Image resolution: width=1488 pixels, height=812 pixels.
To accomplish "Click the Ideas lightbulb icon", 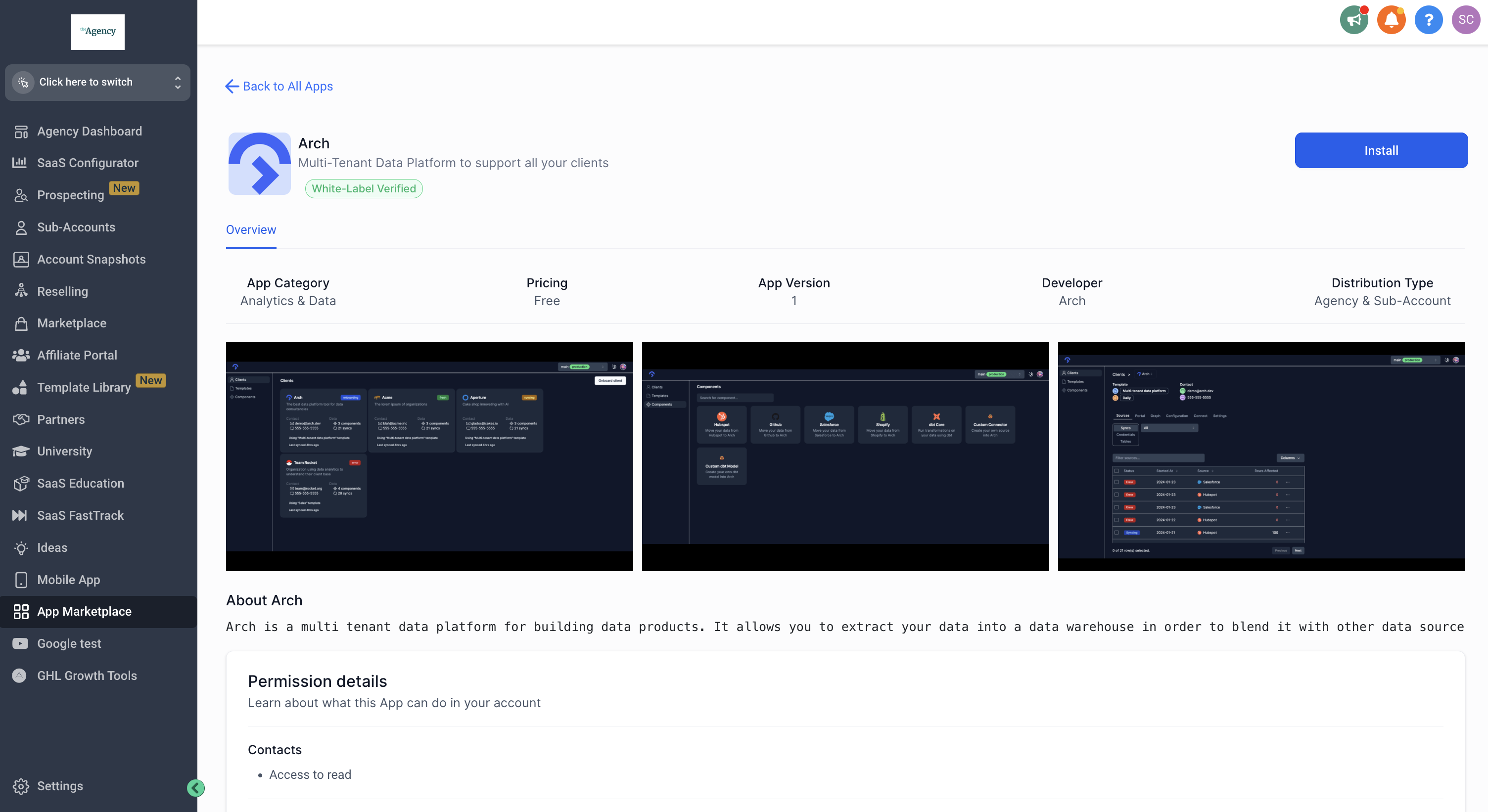I will point(21,547).
